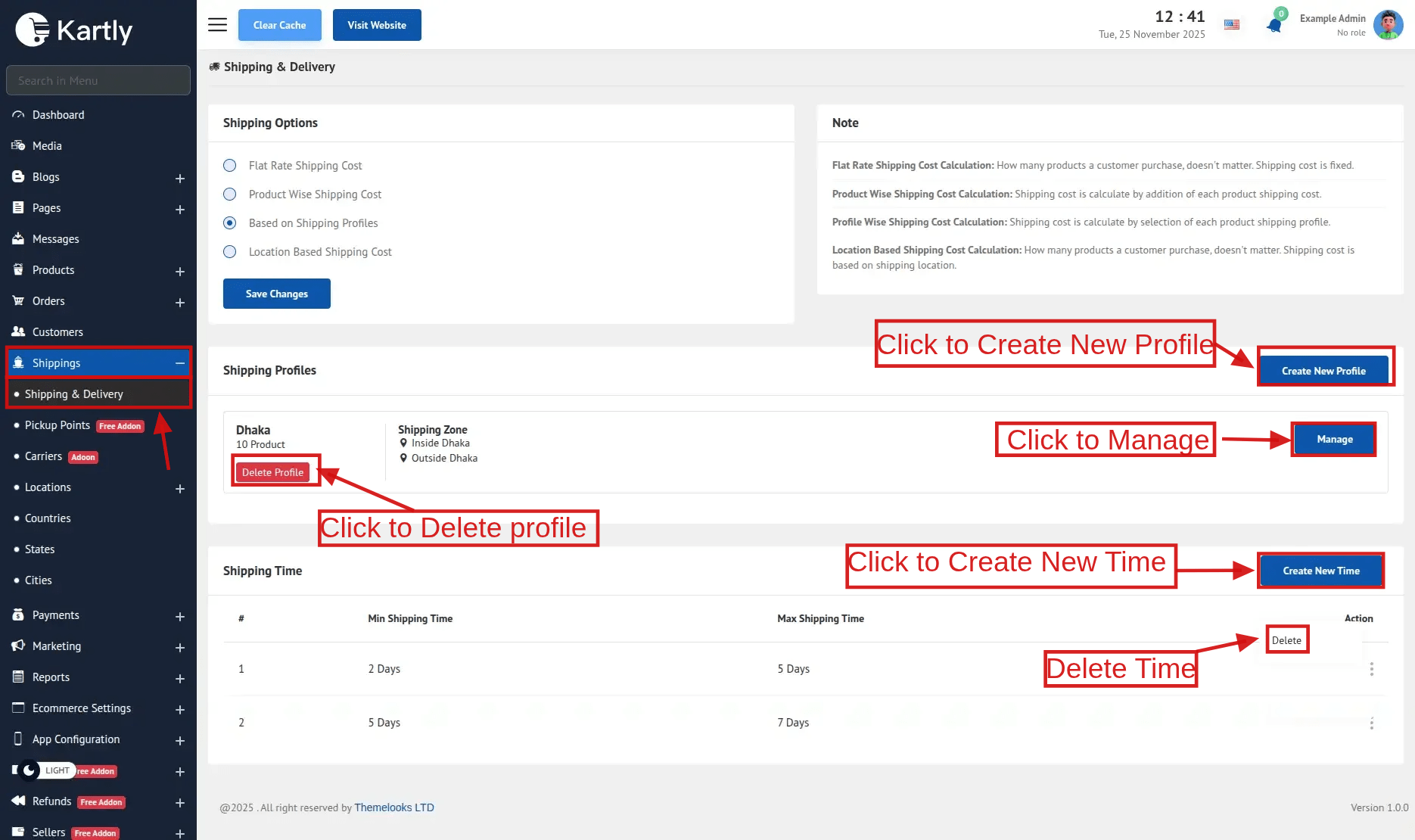Collapse the Shippings menu section
1415x840 pixels.
pos(180,363)
